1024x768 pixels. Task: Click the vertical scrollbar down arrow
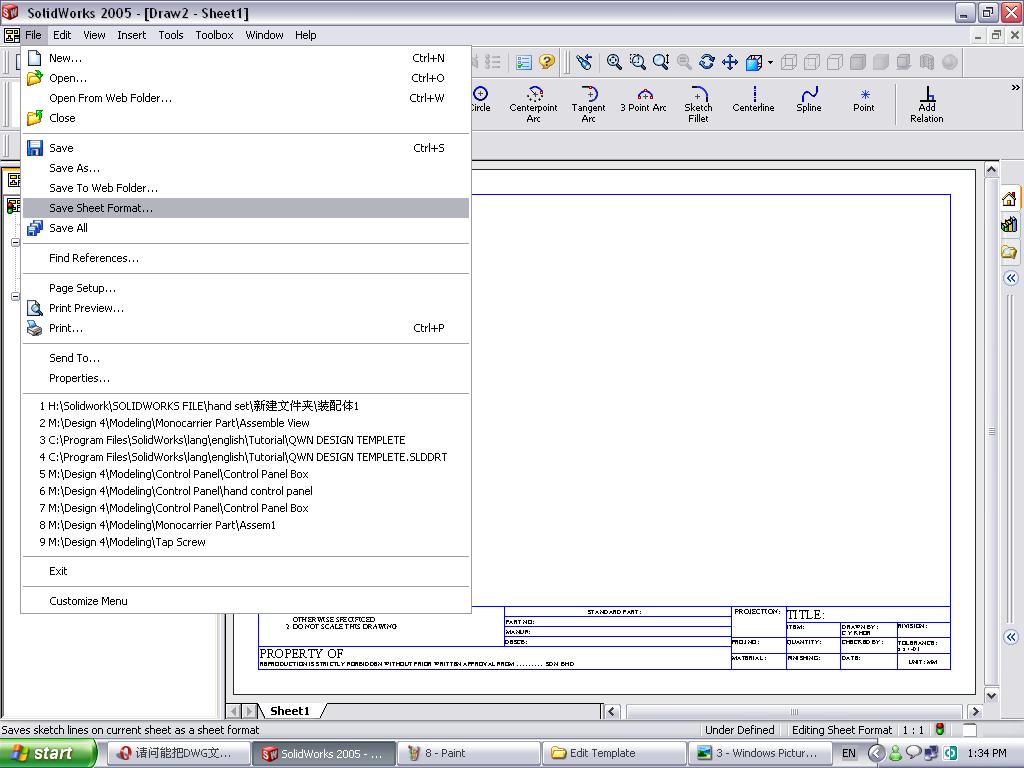point(991,696)
